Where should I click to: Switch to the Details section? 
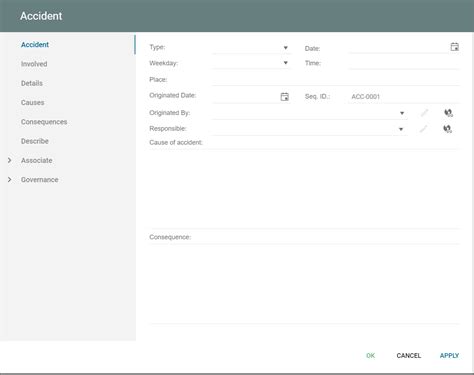point(32,83)
